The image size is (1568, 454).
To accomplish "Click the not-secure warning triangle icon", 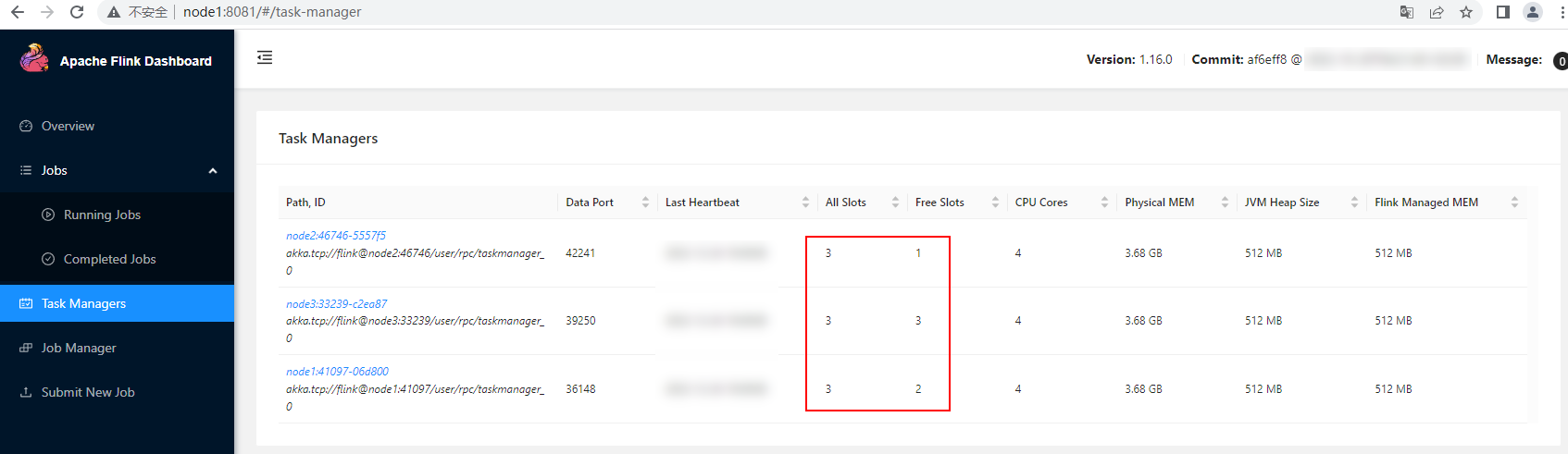I will point(114,12).
